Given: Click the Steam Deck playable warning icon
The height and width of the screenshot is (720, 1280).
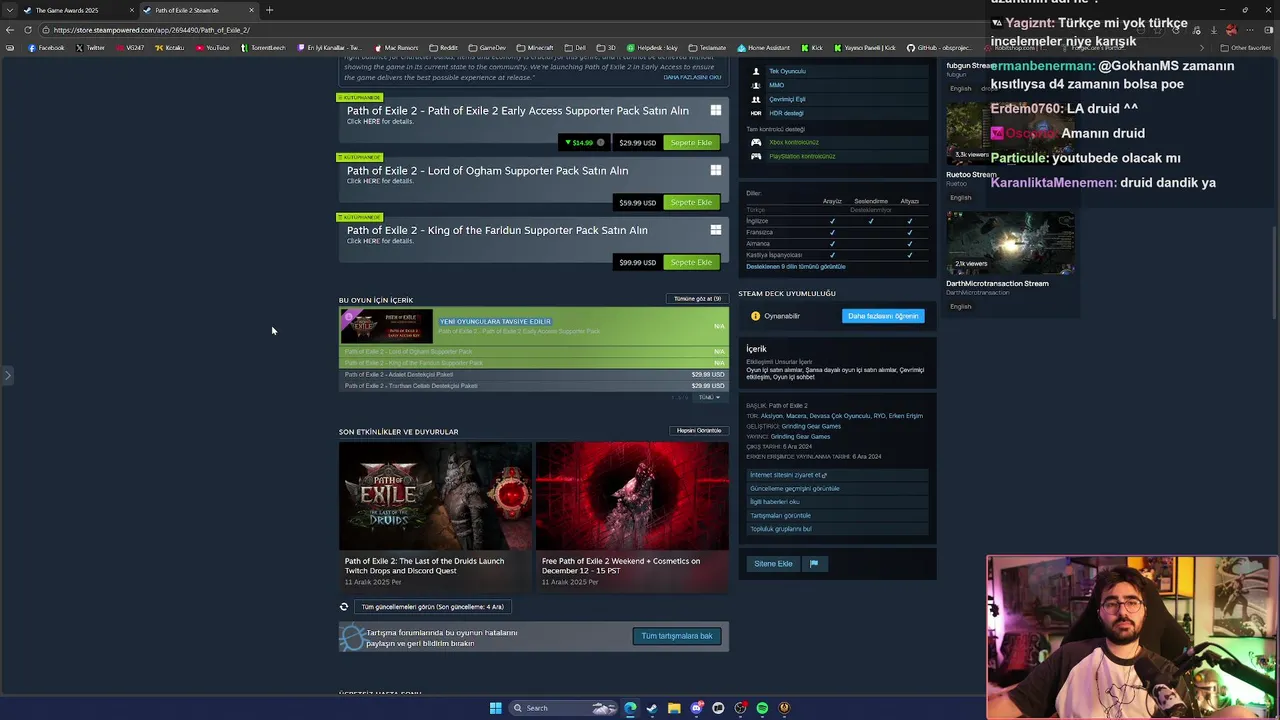Looking at the screenshot, I should [755, 316].
